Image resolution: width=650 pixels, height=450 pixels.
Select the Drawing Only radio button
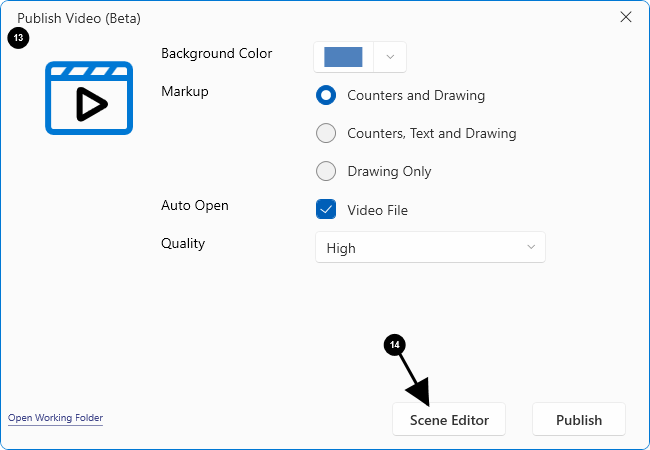[x=326, y=171]
